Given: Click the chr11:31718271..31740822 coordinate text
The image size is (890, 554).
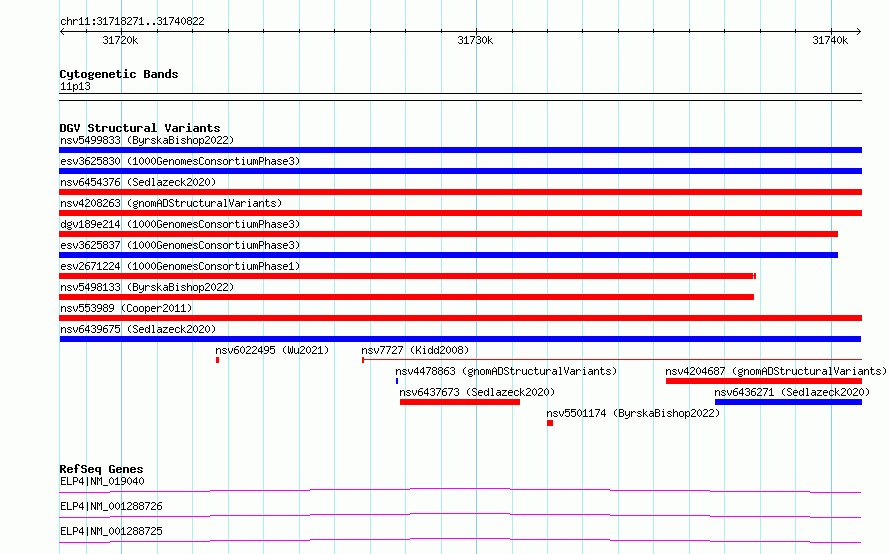Looking at the screenshot, I should 132,21.
